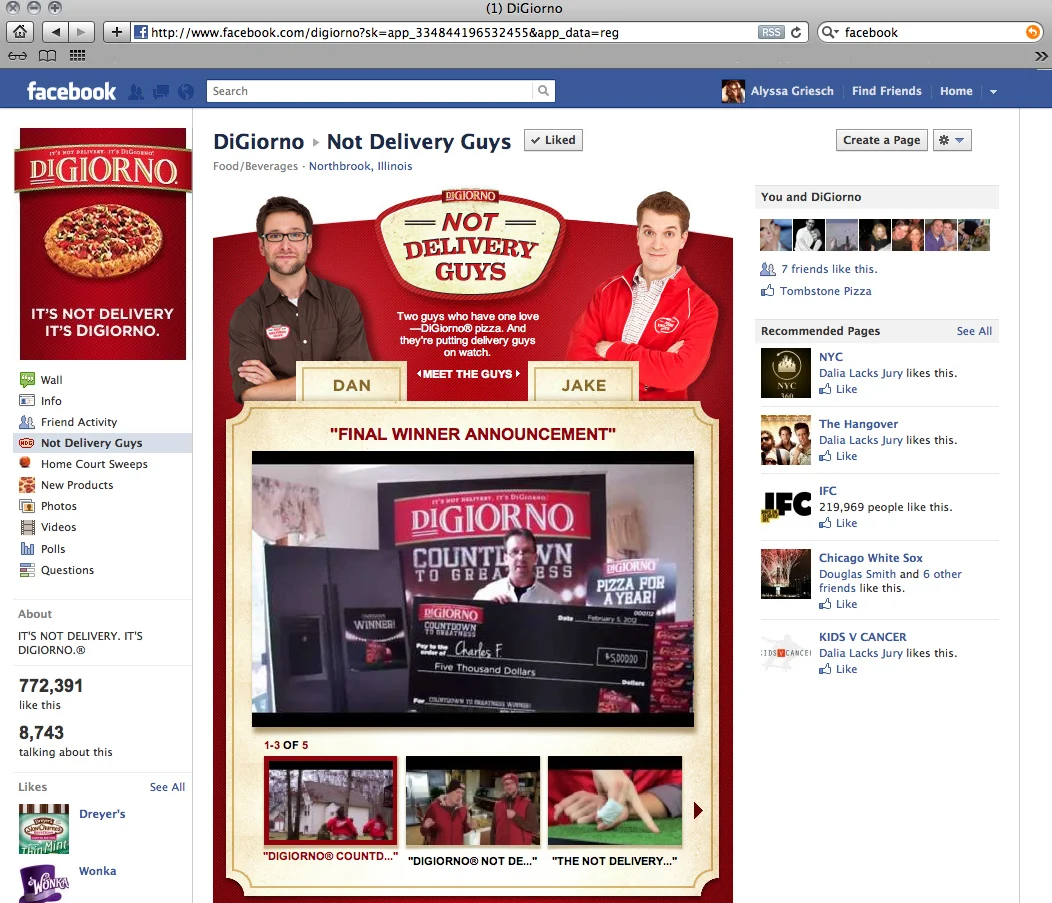This screenshot has height=903, width=1052.
Task: Open the bookmarks book icon
Action: pyautogui.click(x=47, y=56)
